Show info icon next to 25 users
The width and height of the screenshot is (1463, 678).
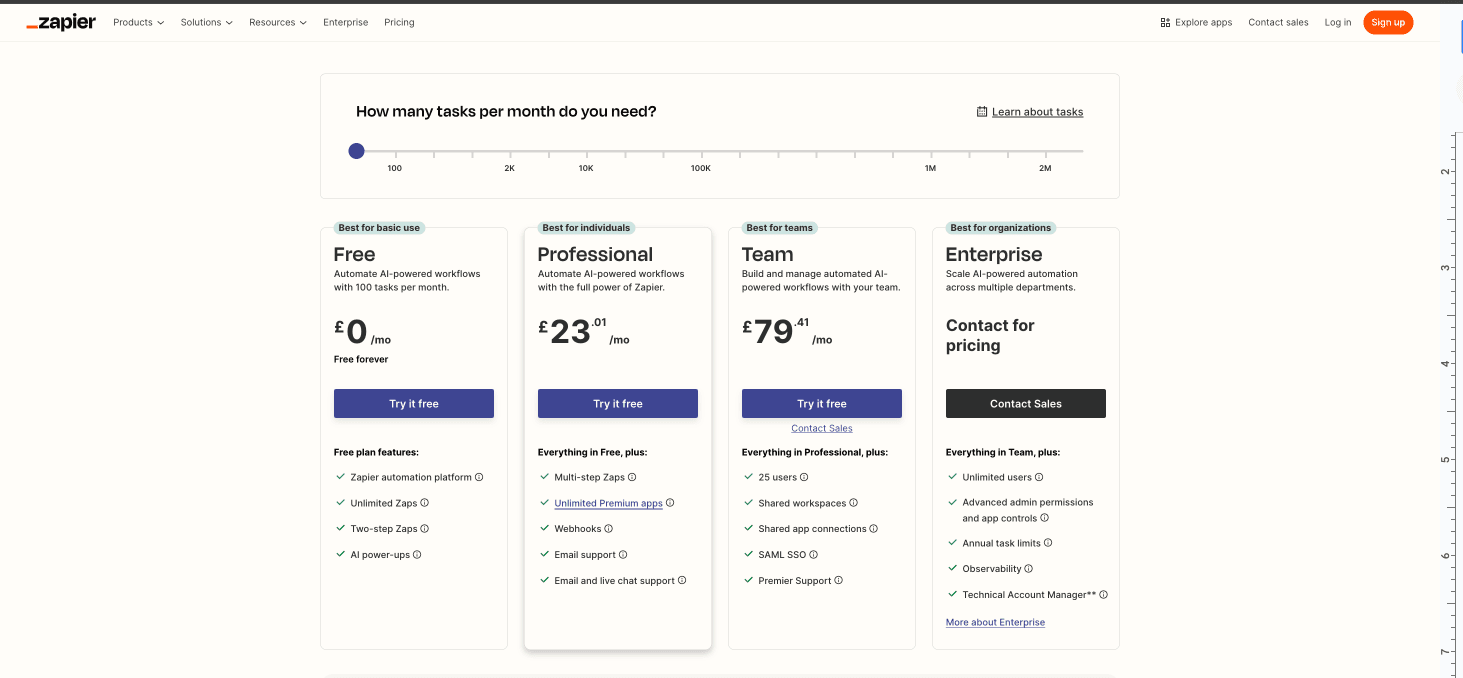pyautogui.click(x=804, y=478)
